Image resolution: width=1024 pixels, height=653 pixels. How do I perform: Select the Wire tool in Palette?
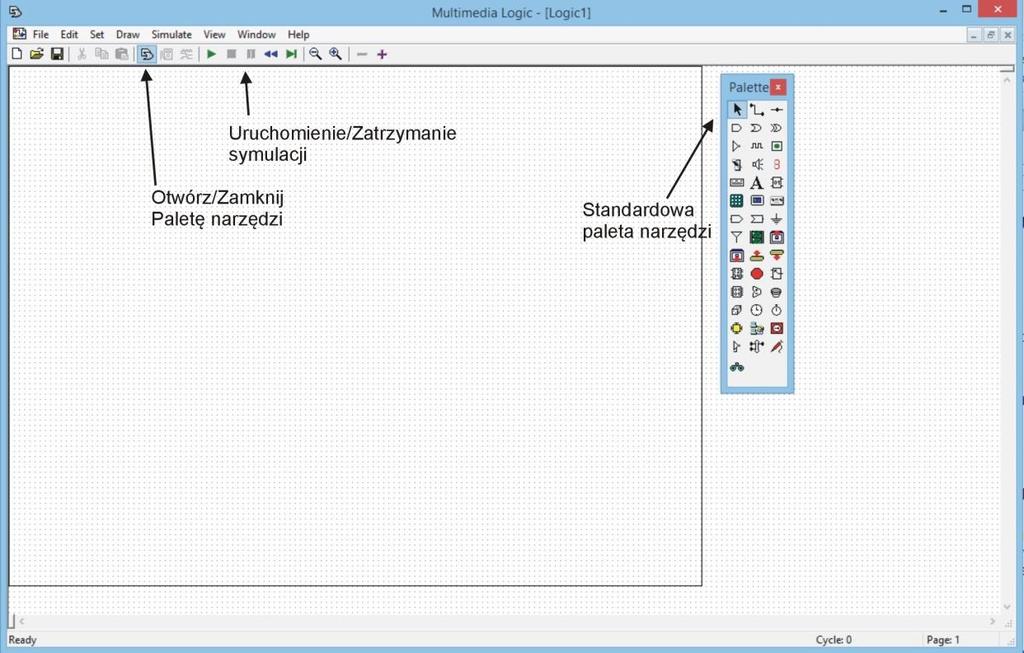756,110
